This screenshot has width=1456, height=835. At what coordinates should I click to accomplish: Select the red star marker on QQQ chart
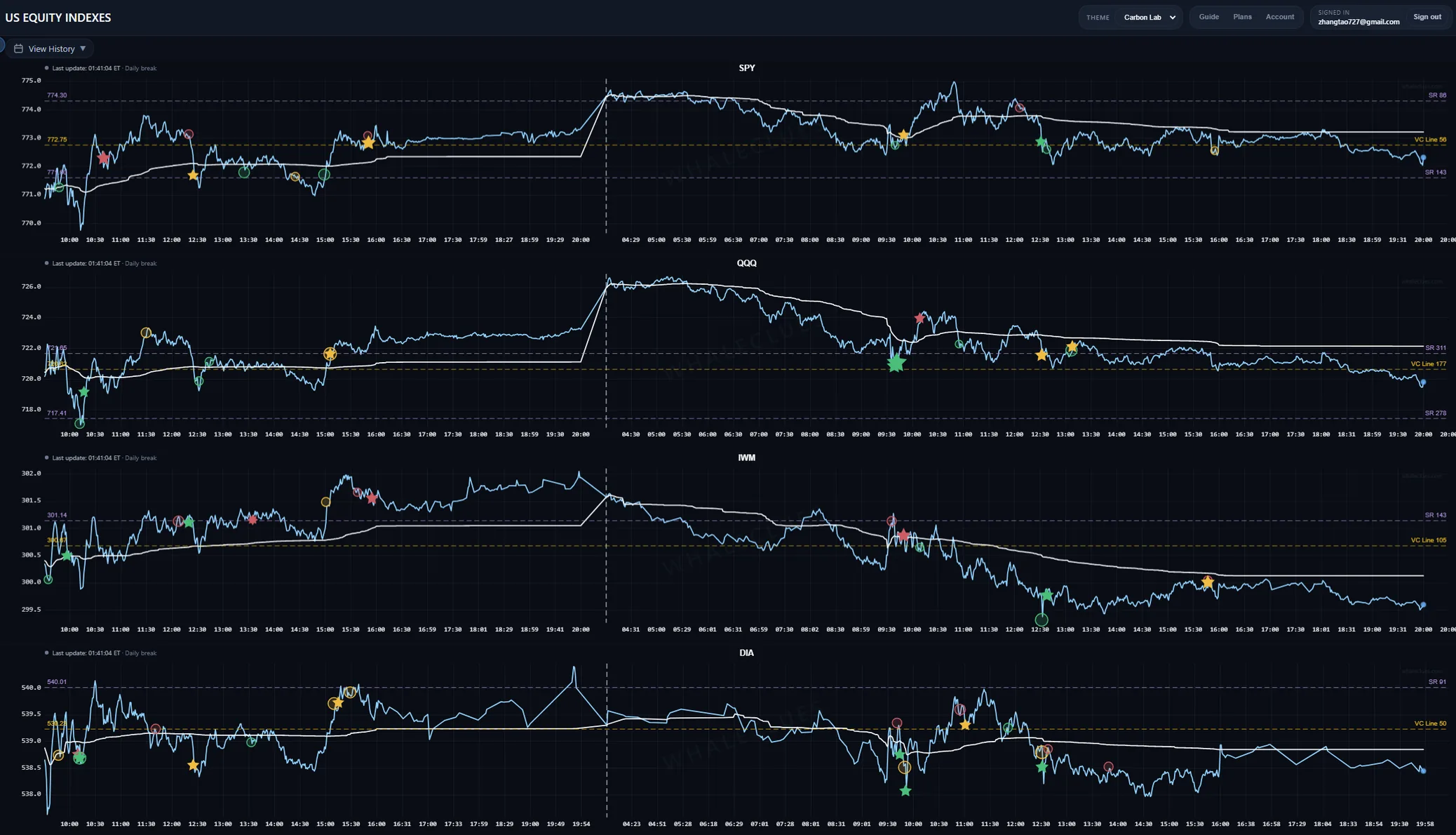(x=919, y=319)
